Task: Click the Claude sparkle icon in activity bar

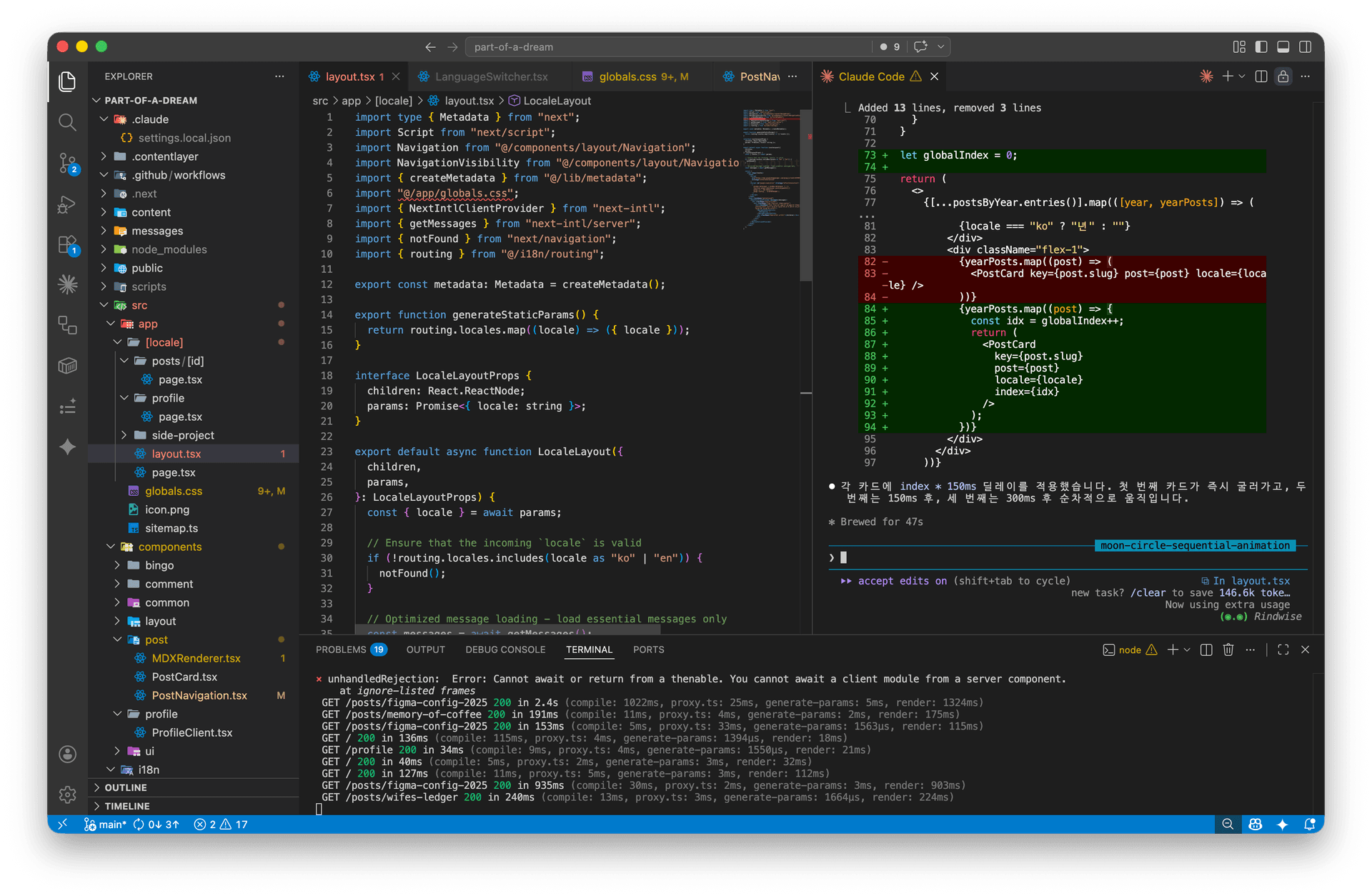Action: (x=67, y=285)
